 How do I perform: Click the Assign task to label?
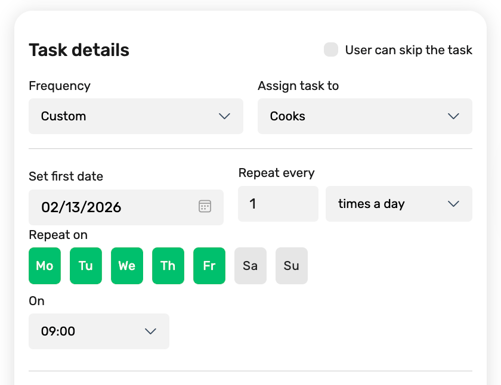click(x=298, y=86)
